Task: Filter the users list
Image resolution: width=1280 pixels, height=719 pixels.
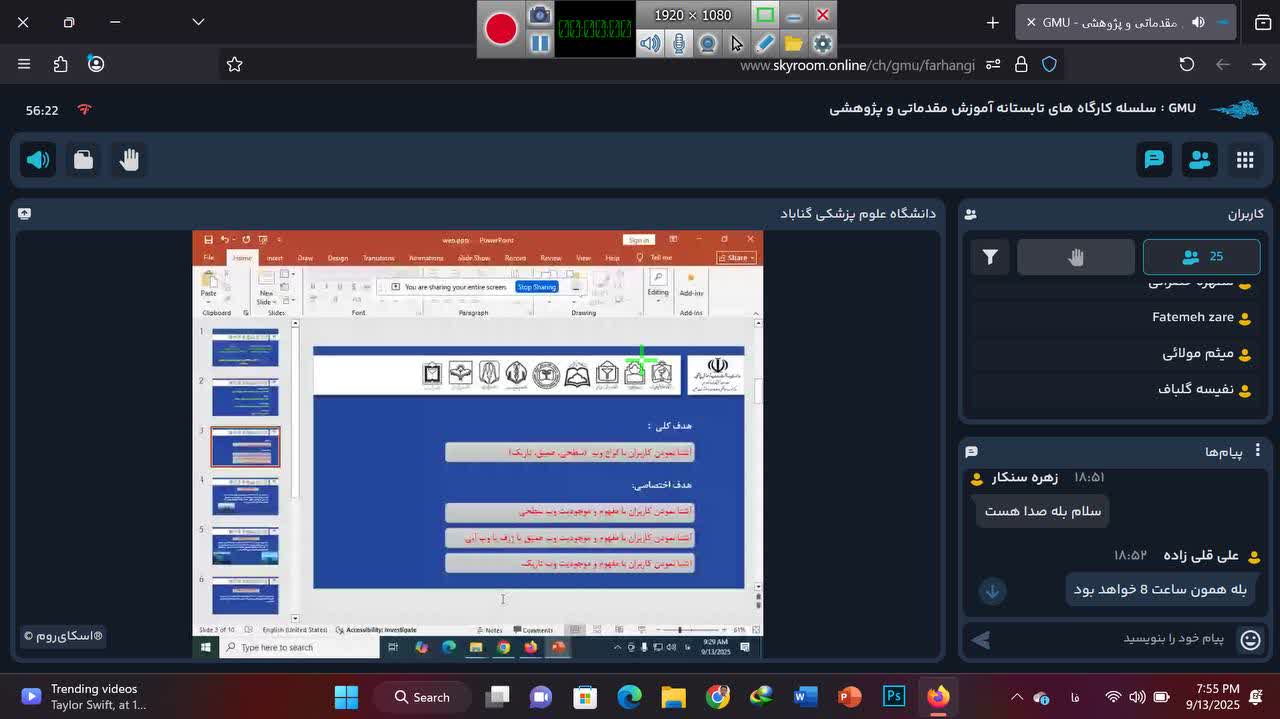Action: click(x=989, y=257)
